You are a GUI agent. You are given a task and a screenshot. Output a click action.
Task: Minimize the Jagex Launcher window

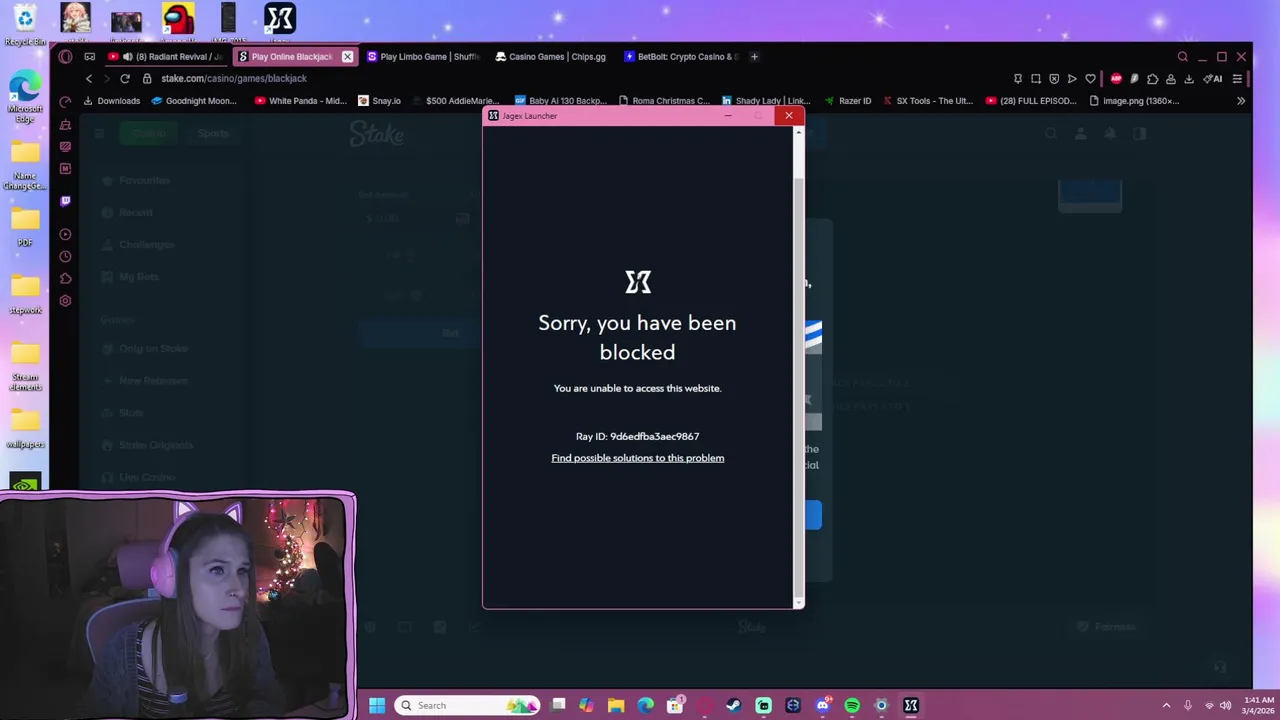pyautogui.click(x=728, y=116)
